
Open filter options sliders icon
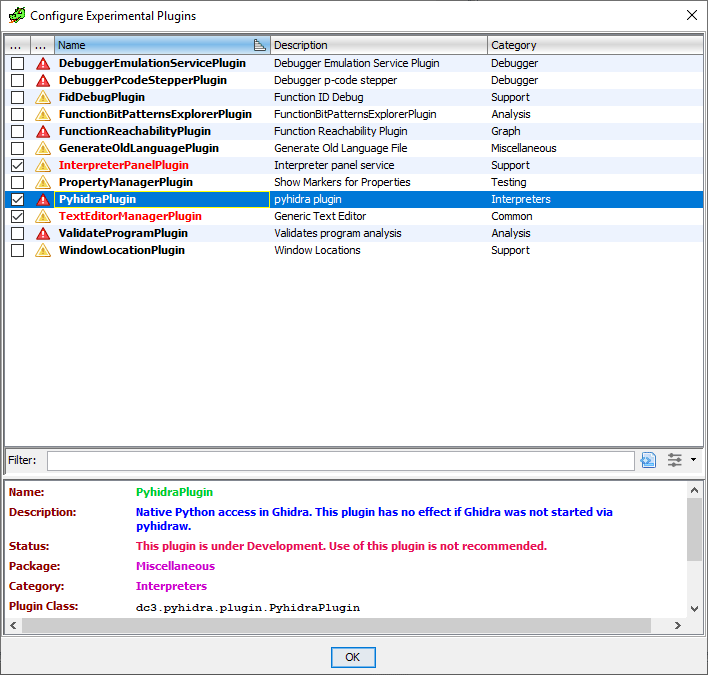click(x=675, y=460)
